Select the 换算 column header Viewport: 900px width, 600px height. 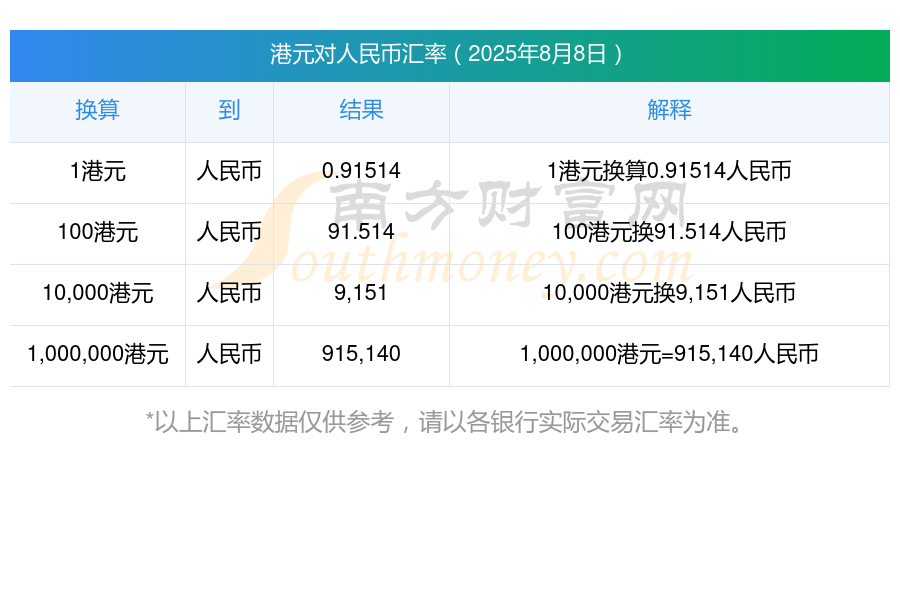tap(98, 110)
